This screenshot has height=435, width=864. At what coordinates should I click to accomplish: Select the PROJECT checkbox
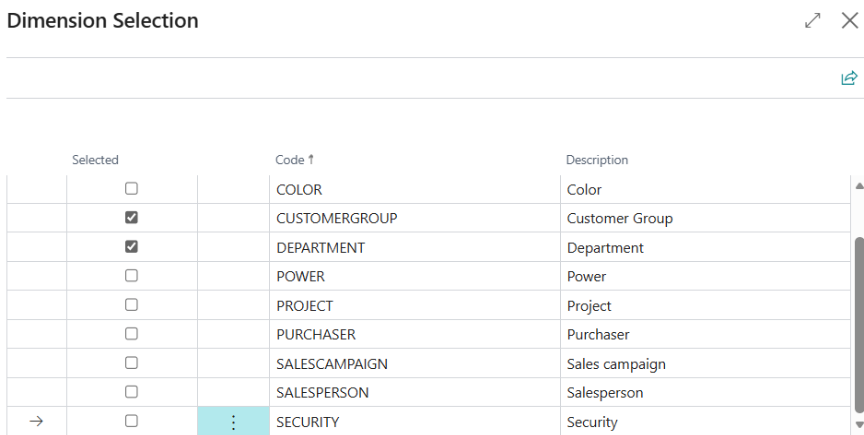coord(131,305)
